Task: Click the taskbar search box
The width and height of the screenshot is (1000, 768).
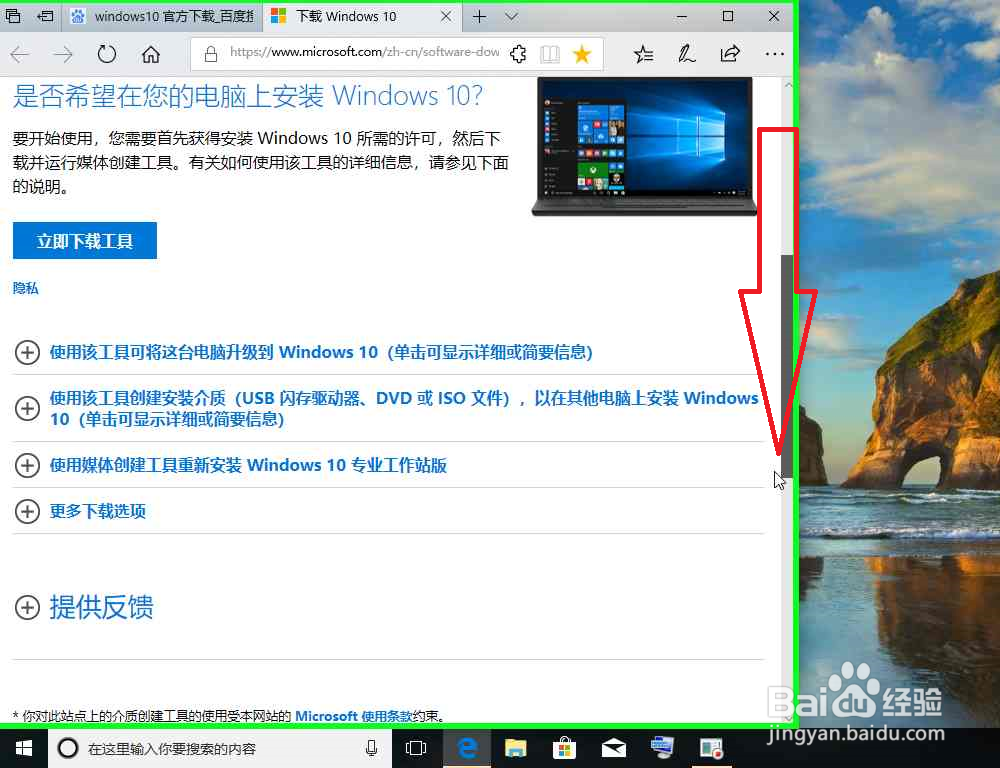Action: tap(220, 748)
